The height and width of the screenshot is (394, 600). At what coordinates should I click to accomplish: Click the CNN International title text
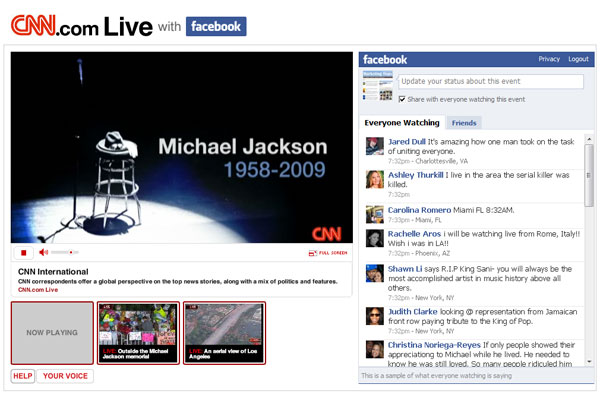click(53, 272)
